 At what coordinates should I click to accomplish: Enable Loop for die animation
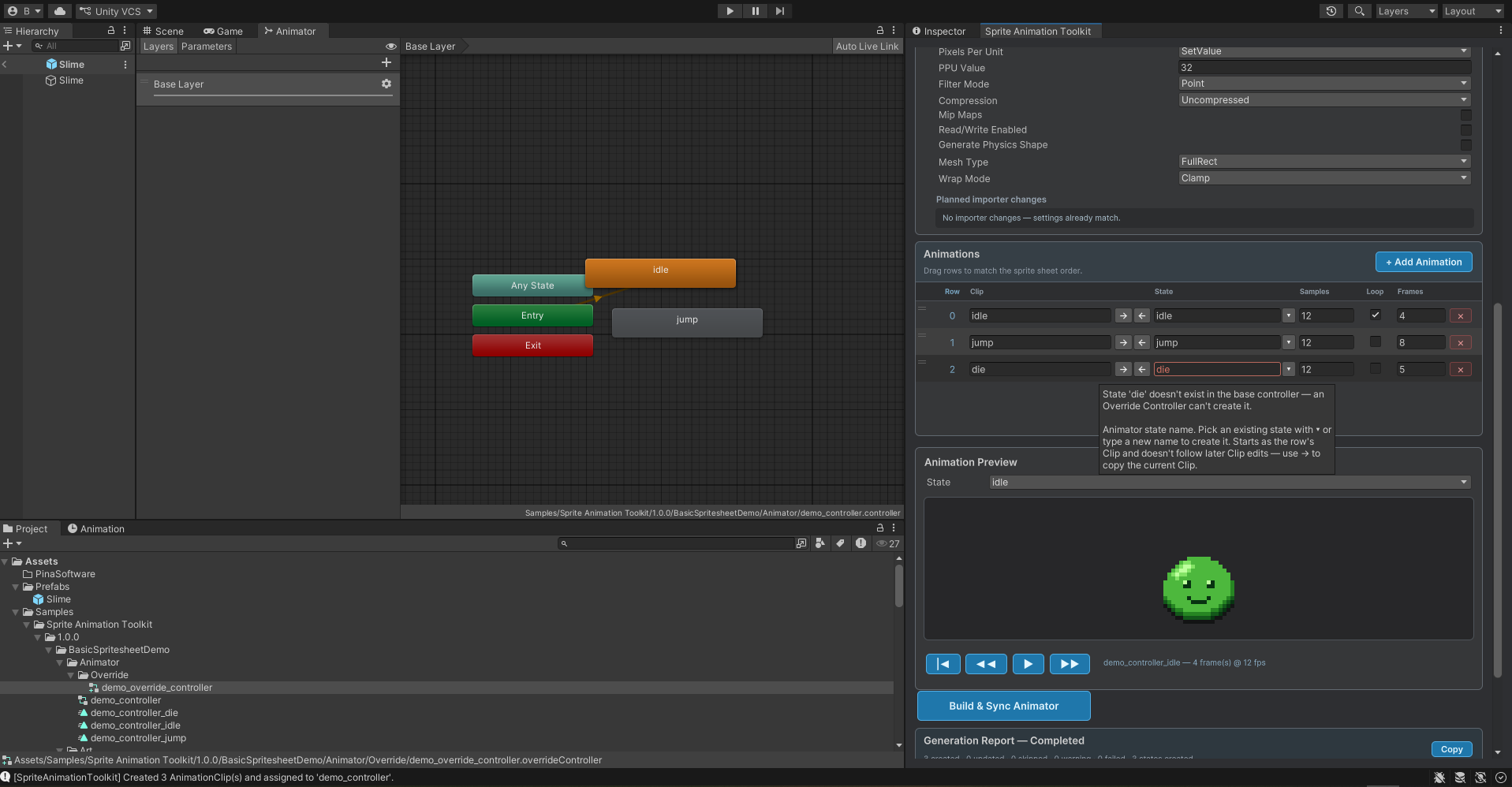(x=1376, y=368)
